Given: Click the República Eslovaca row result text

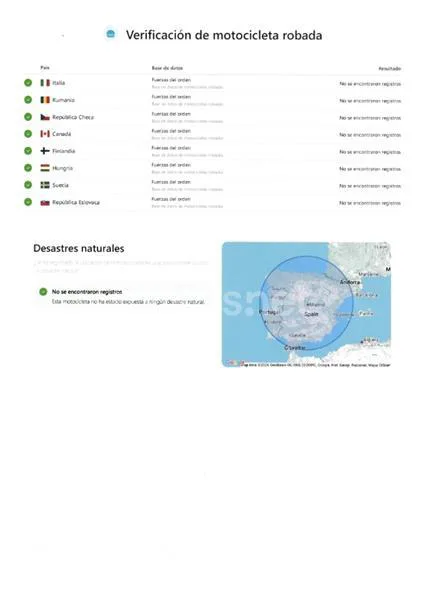Looking at the screenshot, I should tap(370, 203).
